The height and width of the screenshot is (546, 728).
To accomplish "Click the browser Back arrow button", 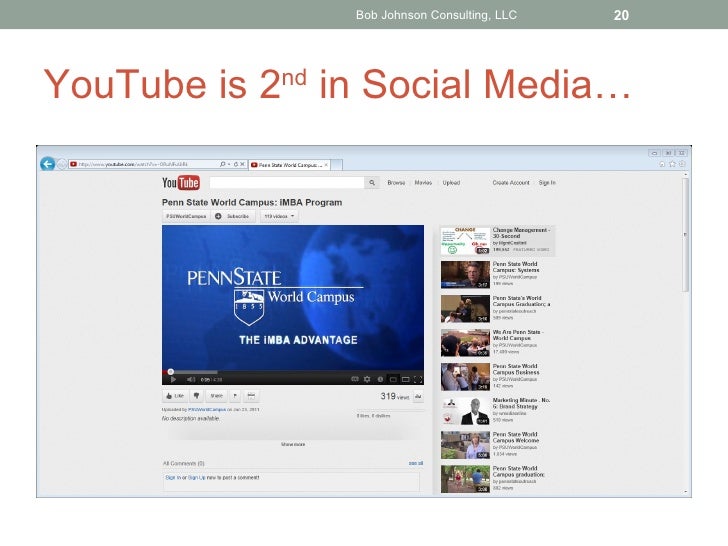I will (x=47, y=164).
